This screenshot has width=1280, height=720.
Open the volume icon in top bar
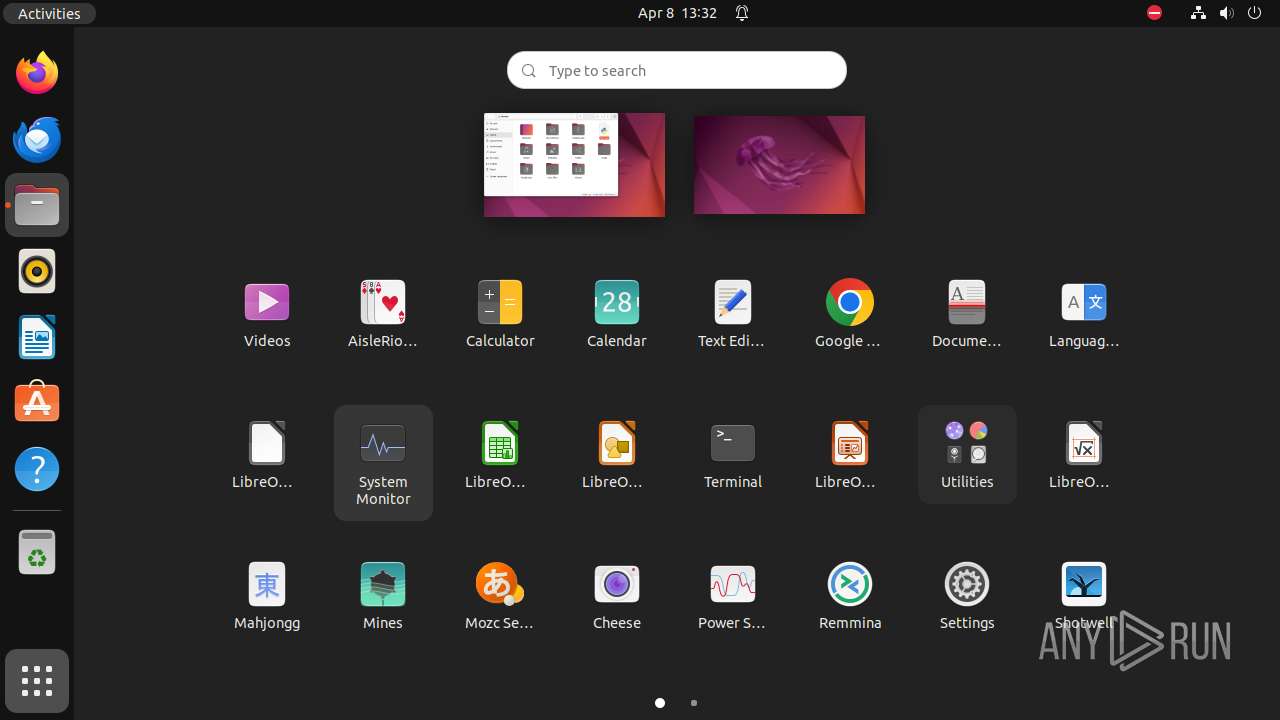(1226, 13)
